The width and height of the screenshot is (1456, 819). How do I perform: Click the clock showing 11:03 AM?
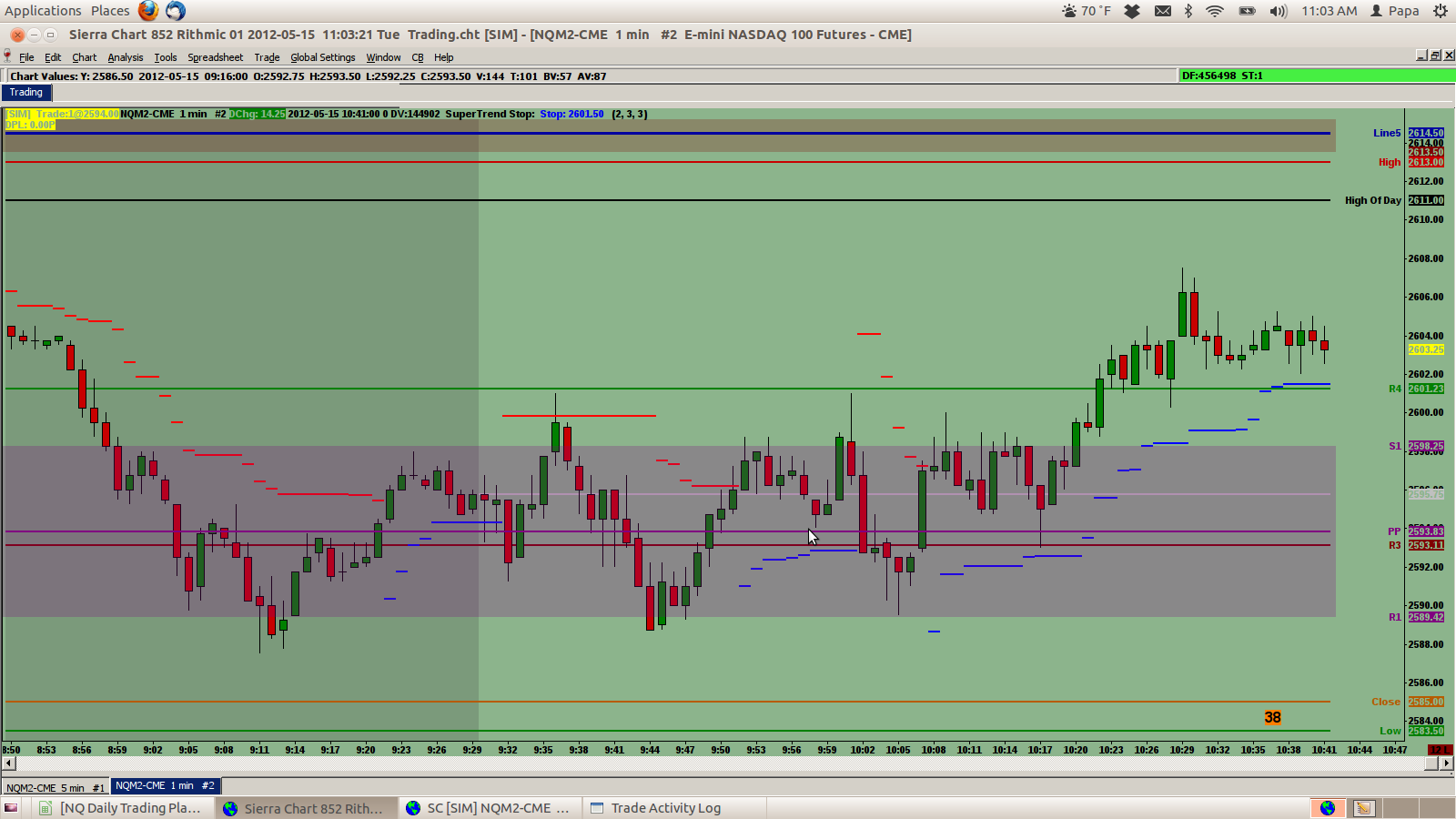(x=1329, y=11)
